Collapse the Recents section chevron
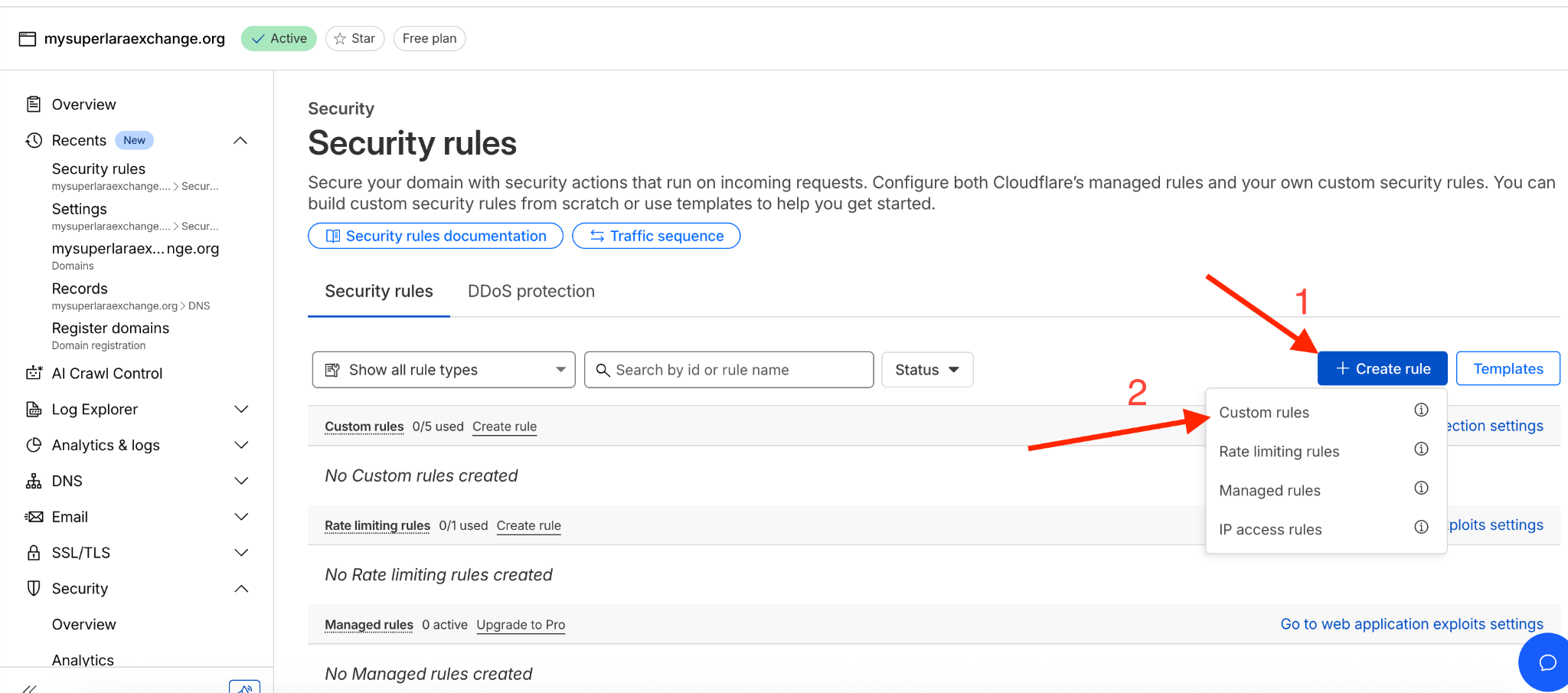1568x693 pixels. (240, 140)
